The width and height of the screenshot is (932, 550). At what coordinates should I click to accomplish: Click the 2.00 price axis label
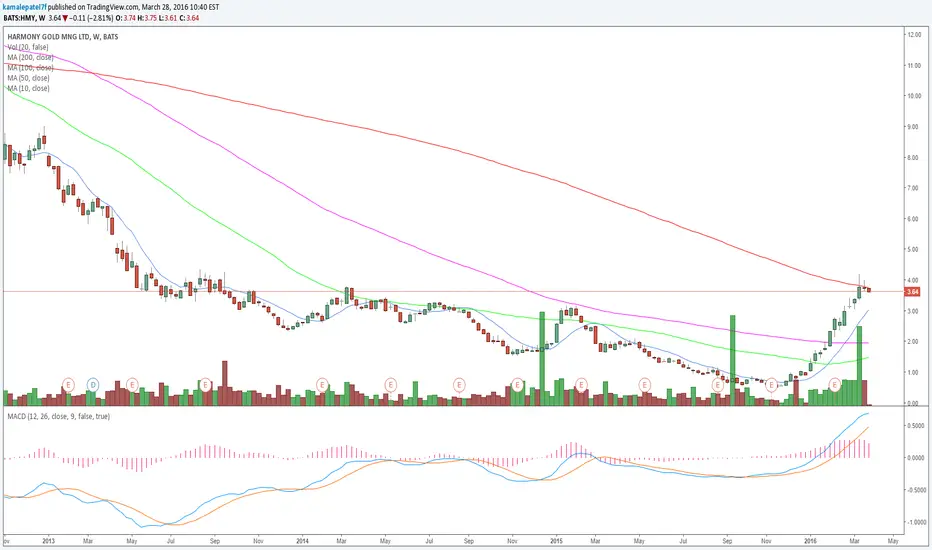(914, 341)
